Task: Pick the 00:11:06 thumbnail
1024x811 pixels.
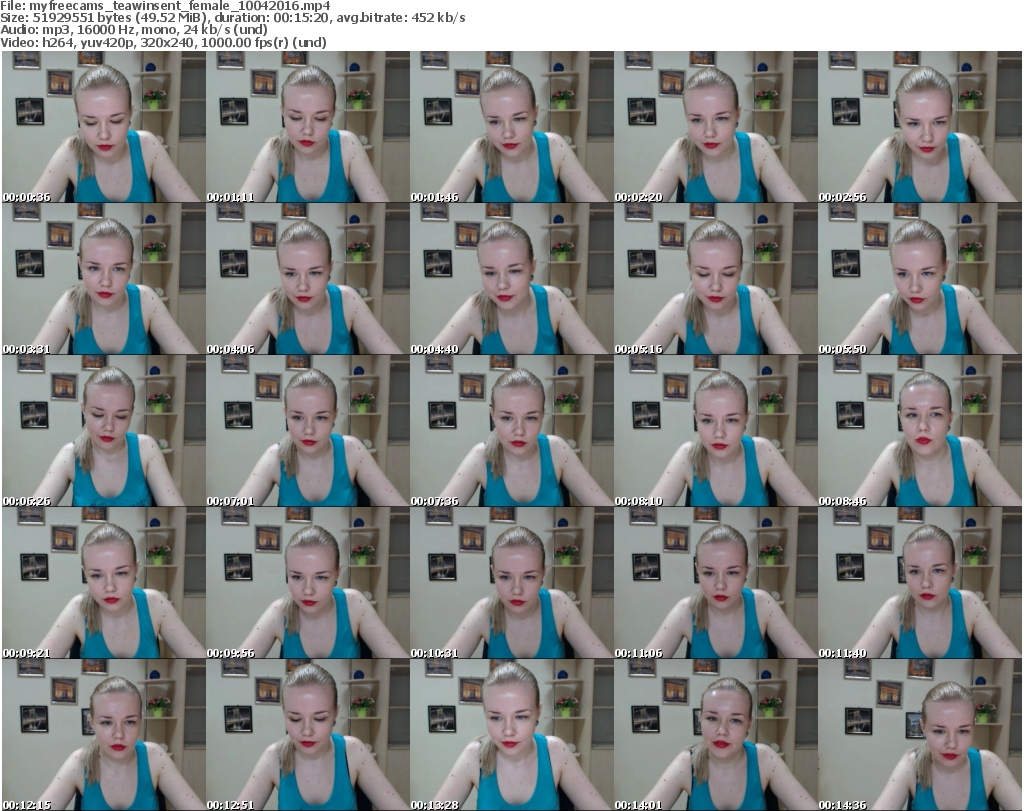Action: (x=715, y=583)
